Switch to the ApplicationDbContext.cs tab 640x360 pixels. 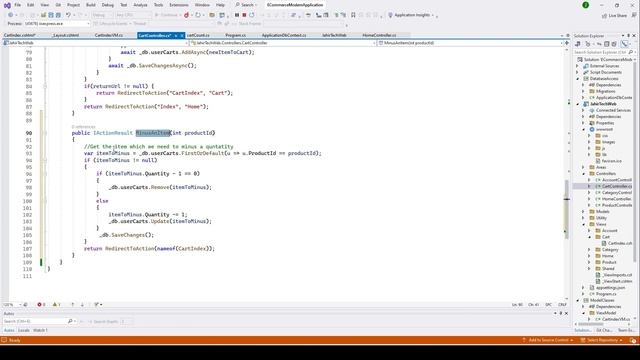point(284,36)
